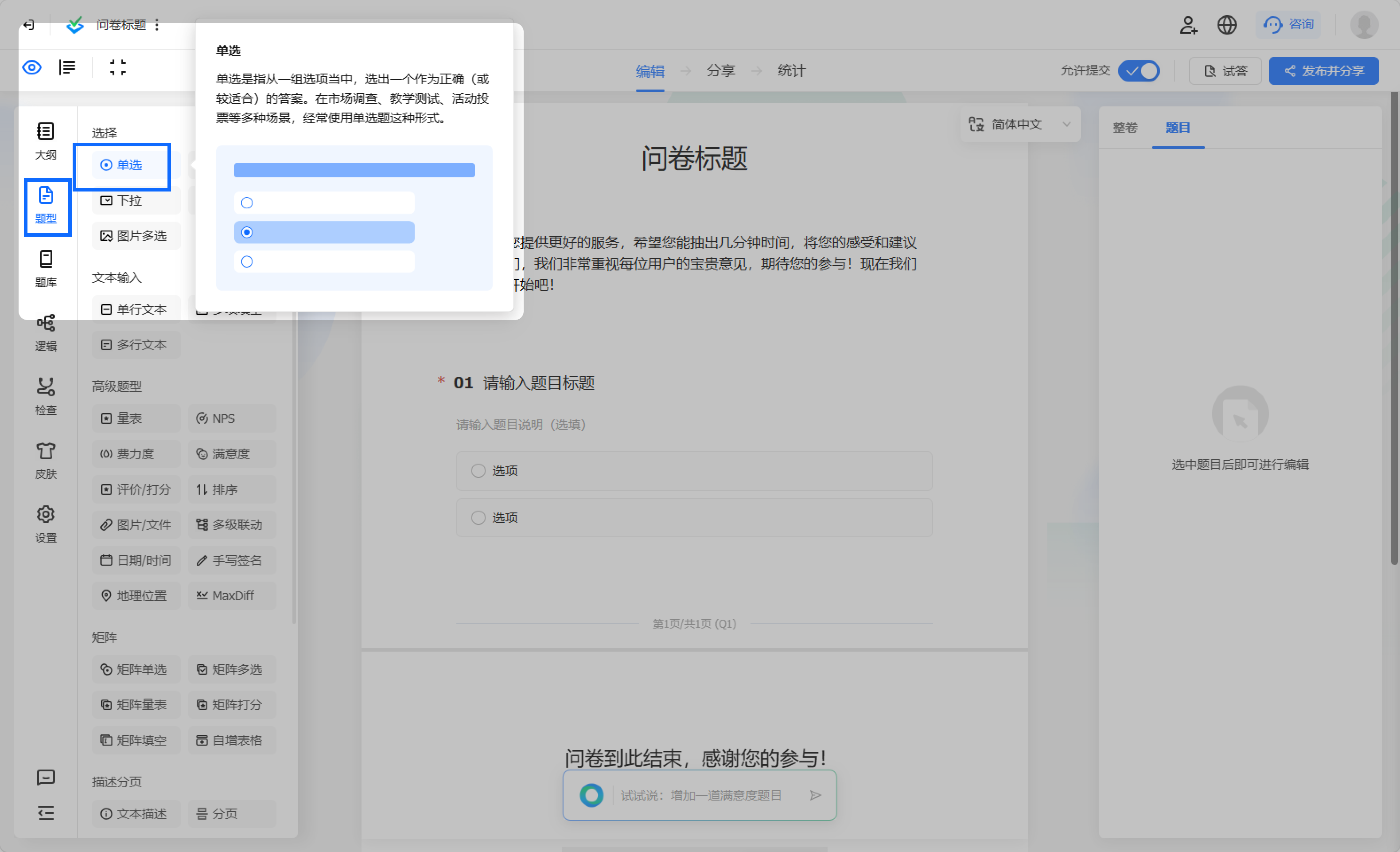
Task: Add a 图片多选 question type
Action: [x=136, y=236]
